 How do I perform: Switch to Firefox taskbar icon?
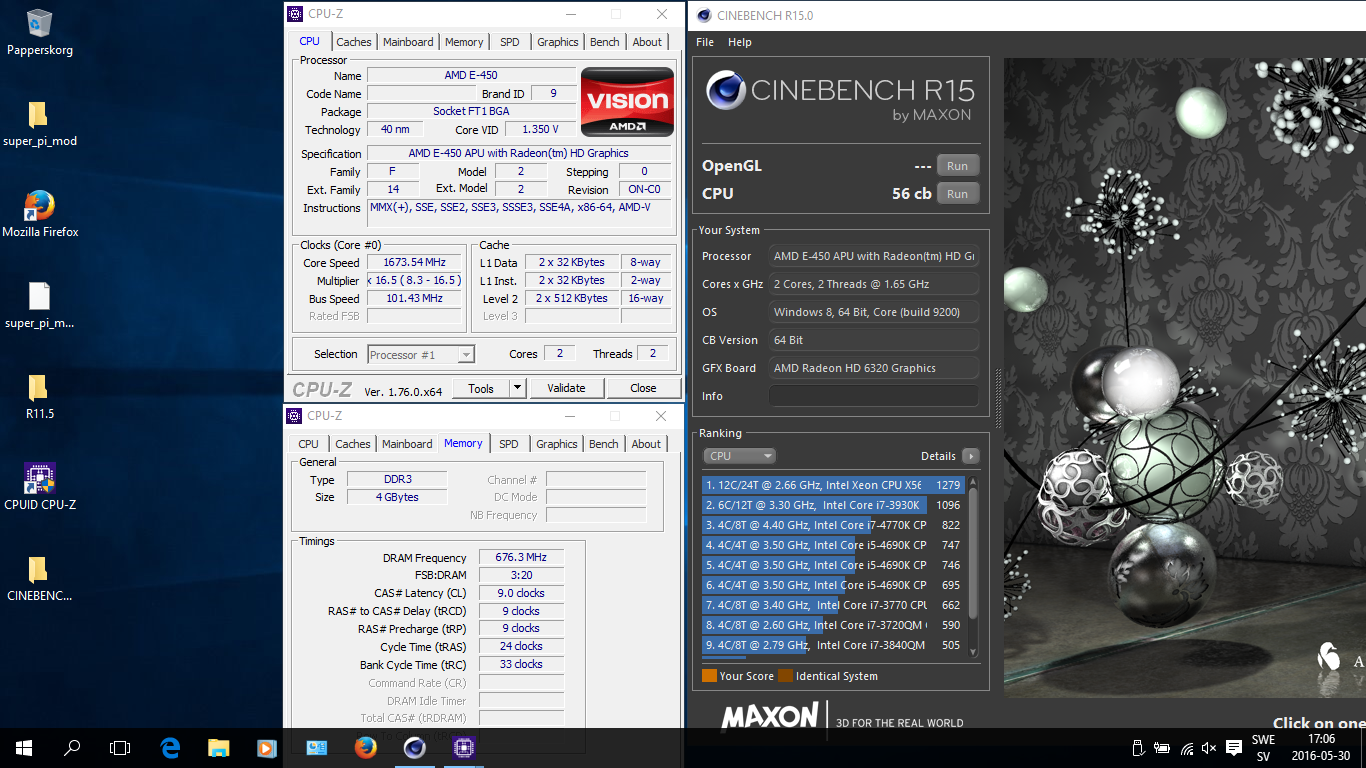click(x=365, y=747)
